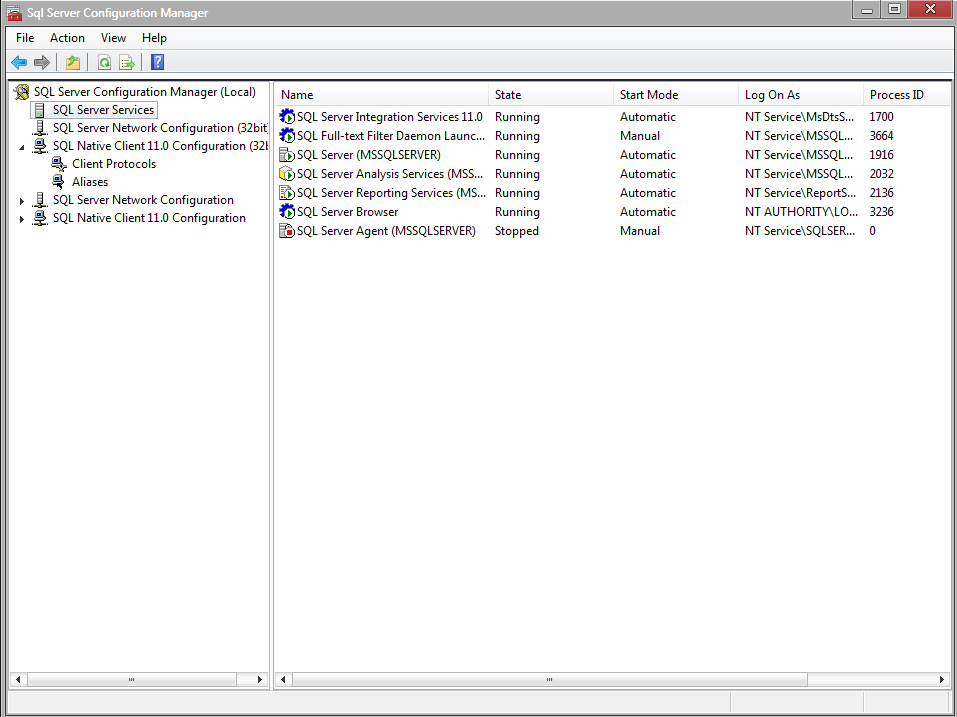Click the services list horizontal scrollbar thumb
The image size is (957, 717).
[x=550, y=679]
